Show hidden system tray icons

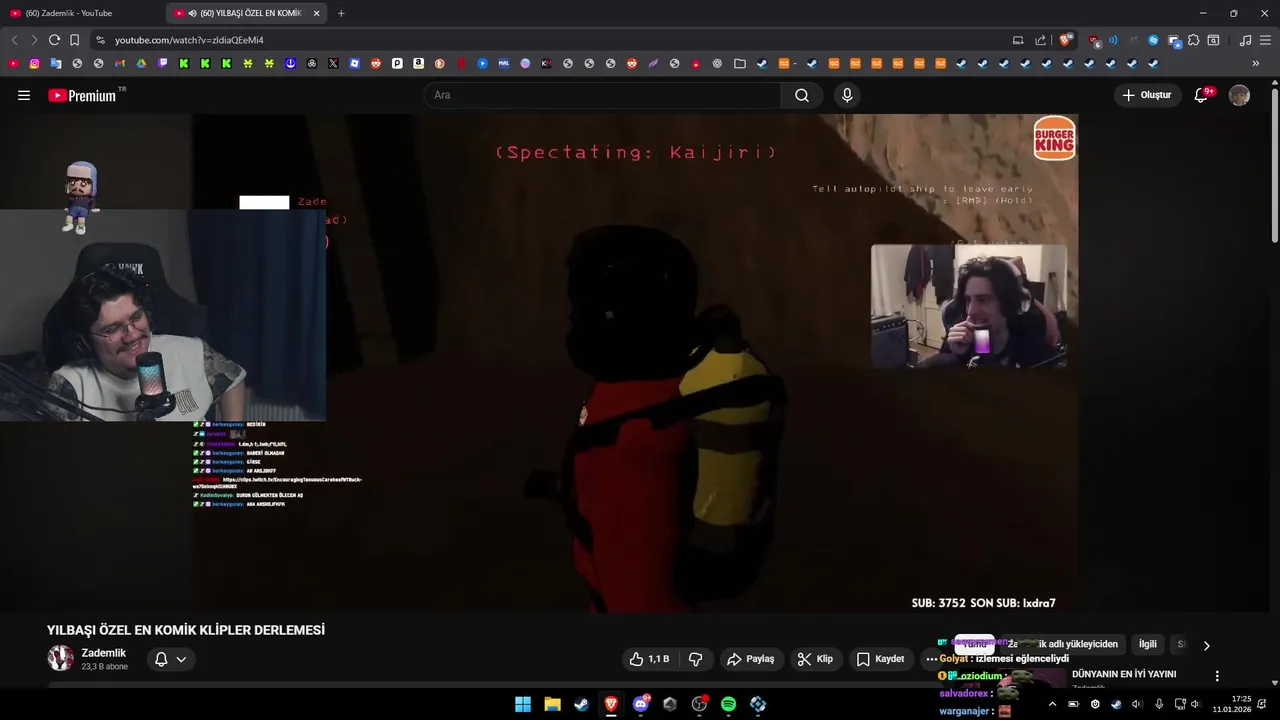tap(1052, 704)
